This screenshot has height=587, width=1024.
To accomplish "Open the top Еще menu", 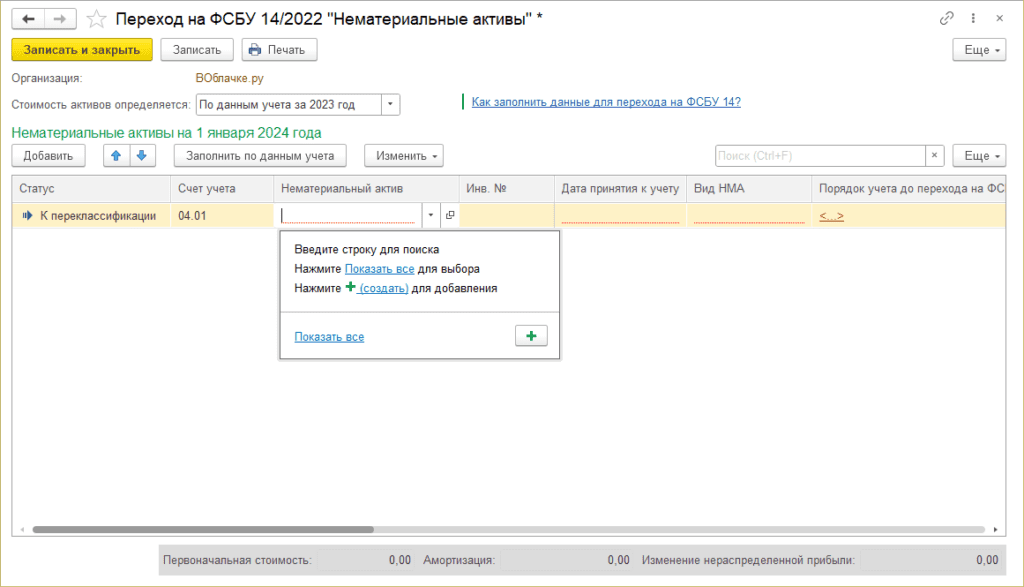I will (978, 50).
